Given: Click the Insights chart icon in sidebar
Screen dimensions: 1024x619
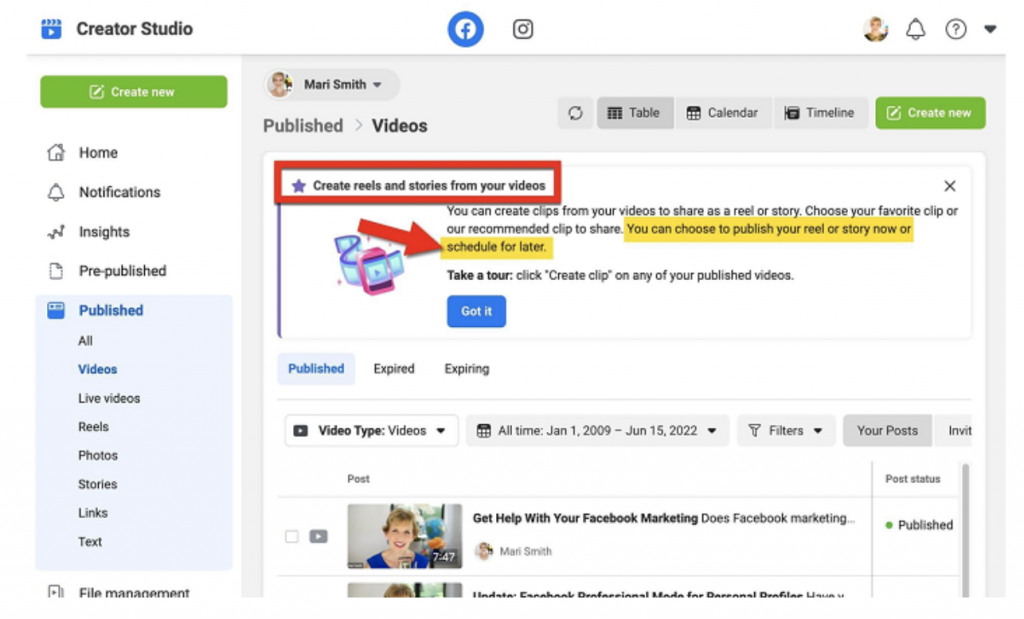Looking at the screenshot, I should tap(56, 232).
